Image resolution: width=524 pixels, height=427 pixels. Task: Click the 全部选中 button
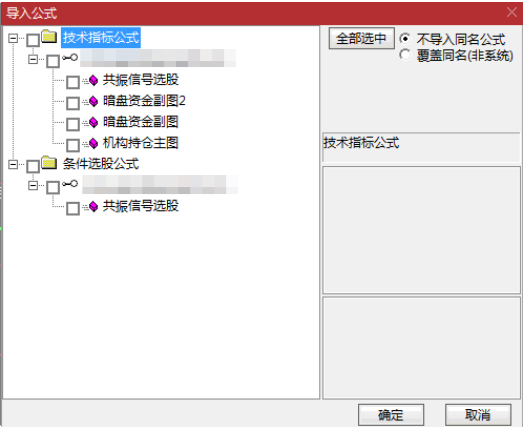[x=362, y=38]
